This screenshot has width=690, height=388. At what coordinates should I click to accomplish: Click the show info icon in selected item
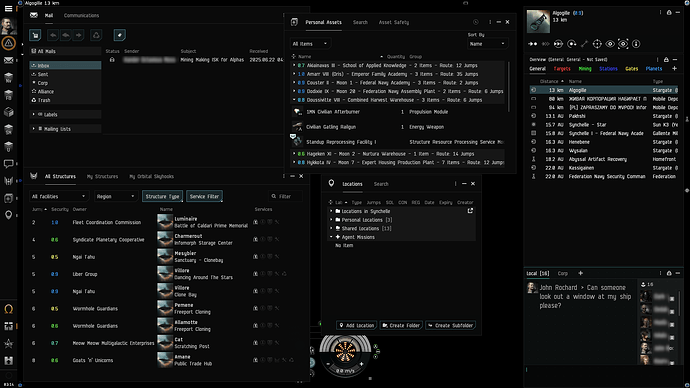(636, 44)
